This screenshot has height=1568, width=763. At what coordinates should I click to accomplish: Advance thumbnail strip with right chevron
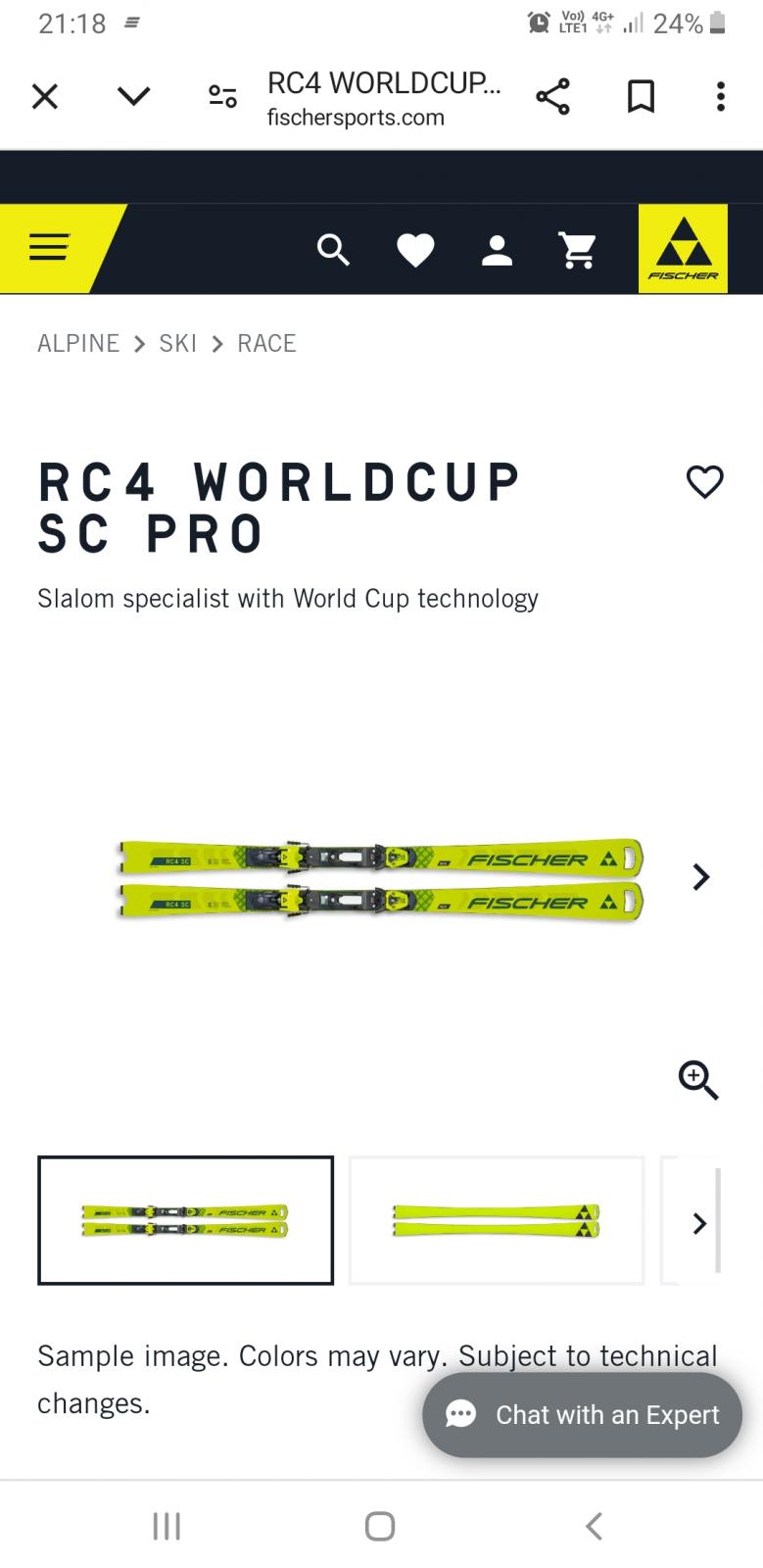pos(699,1223)
